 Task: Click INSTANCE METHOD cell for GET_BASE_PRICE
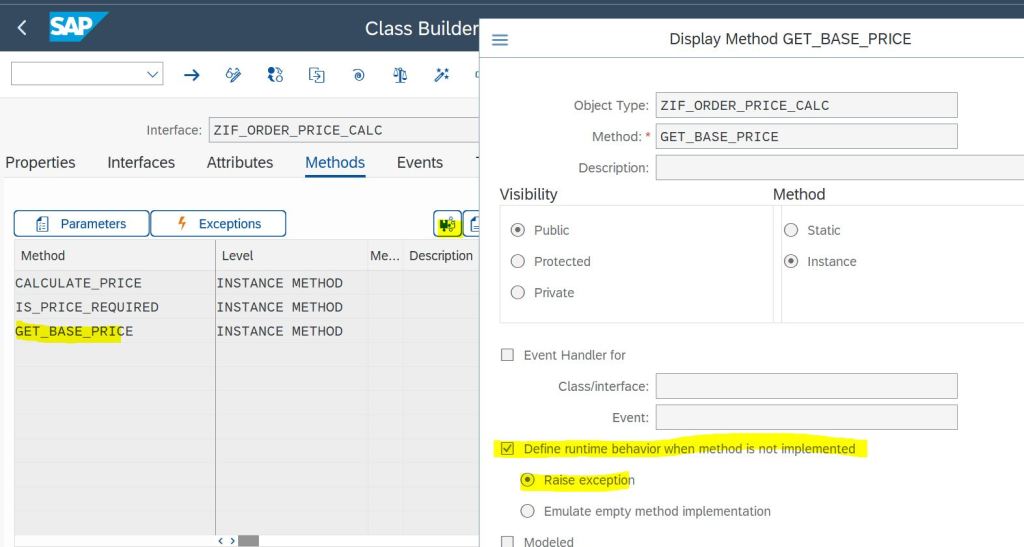(x=291, y=332)
